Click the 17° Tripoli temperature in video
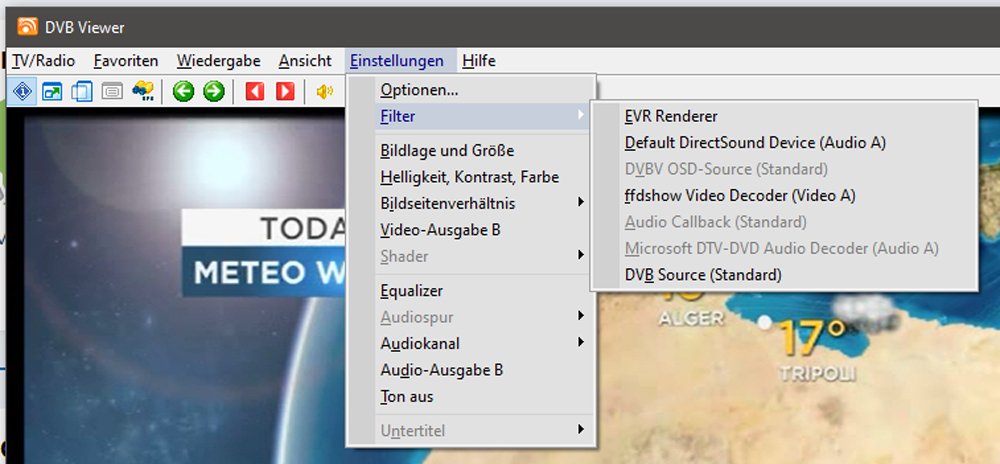Viewport: 1000px width, 464px height. [812, 338]
